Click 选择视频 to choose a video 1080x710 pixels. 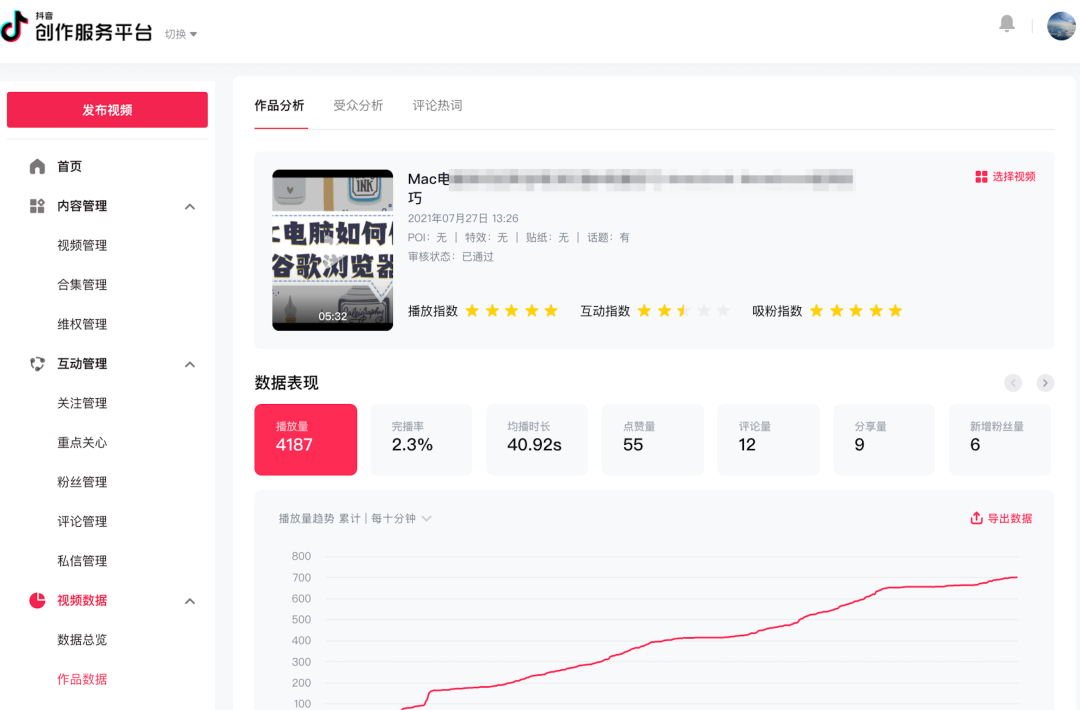pos(1005,177)
